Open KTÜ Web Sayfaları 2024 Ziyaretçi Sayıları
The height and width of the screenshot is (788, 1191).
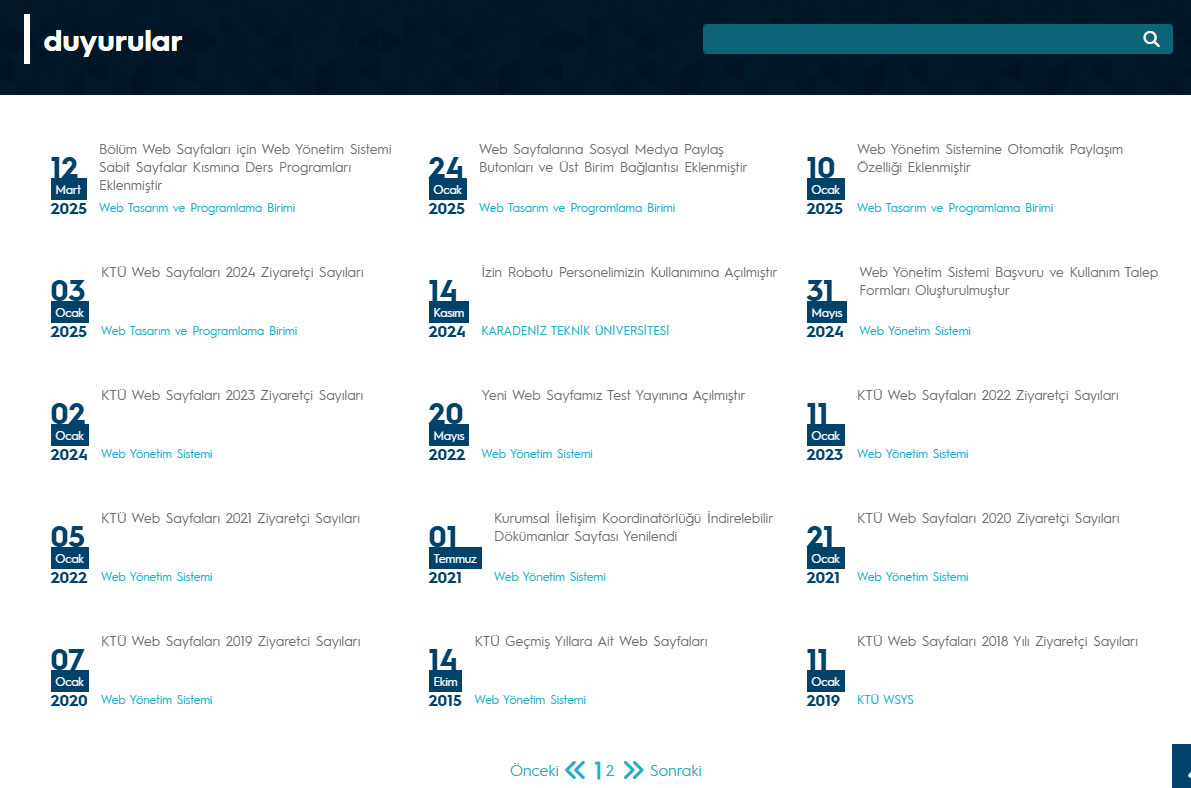point(232,273)
